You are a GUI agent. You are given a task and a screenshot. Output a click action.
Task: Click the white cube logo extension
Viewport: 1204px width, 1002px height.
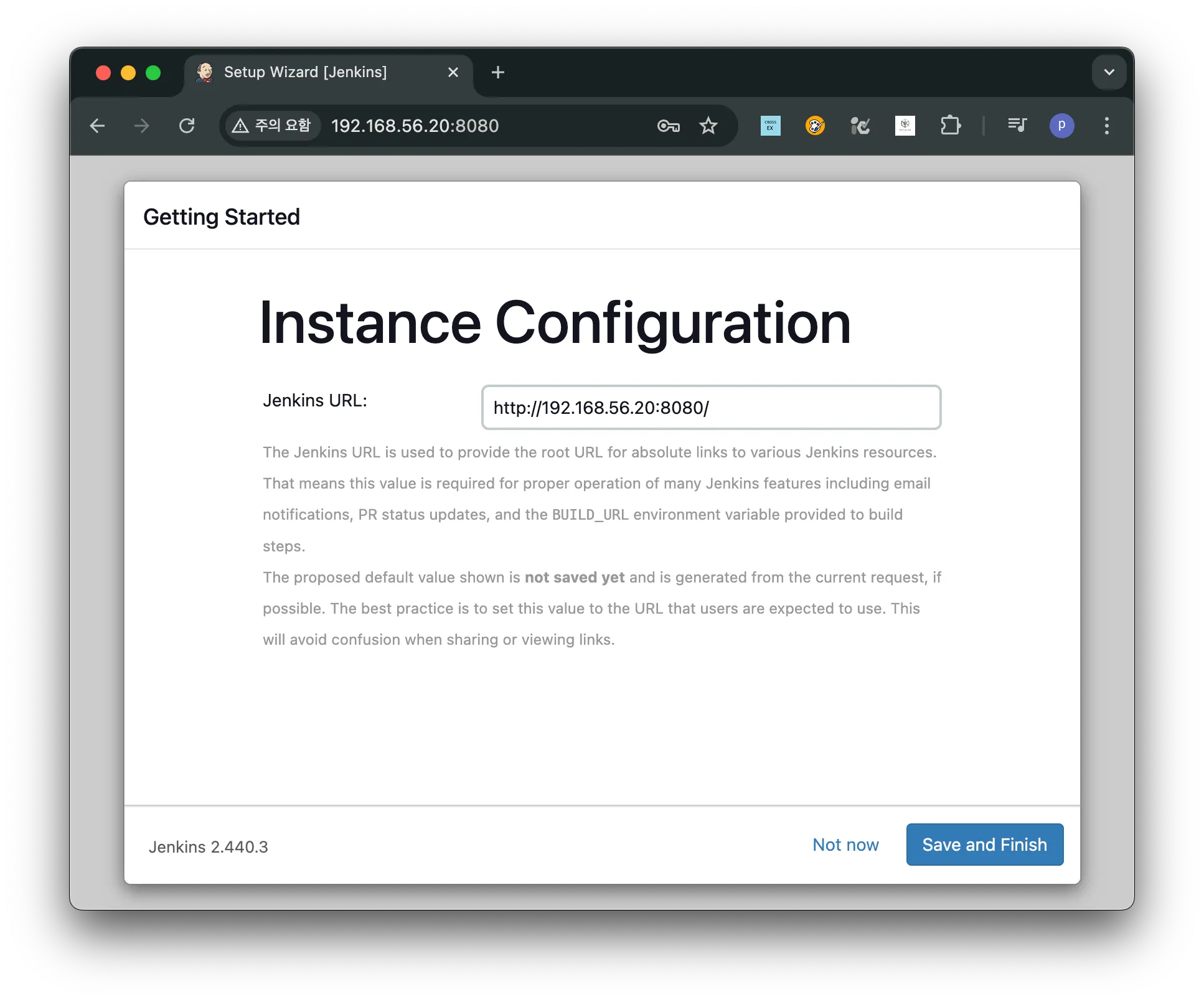[905, 126]
